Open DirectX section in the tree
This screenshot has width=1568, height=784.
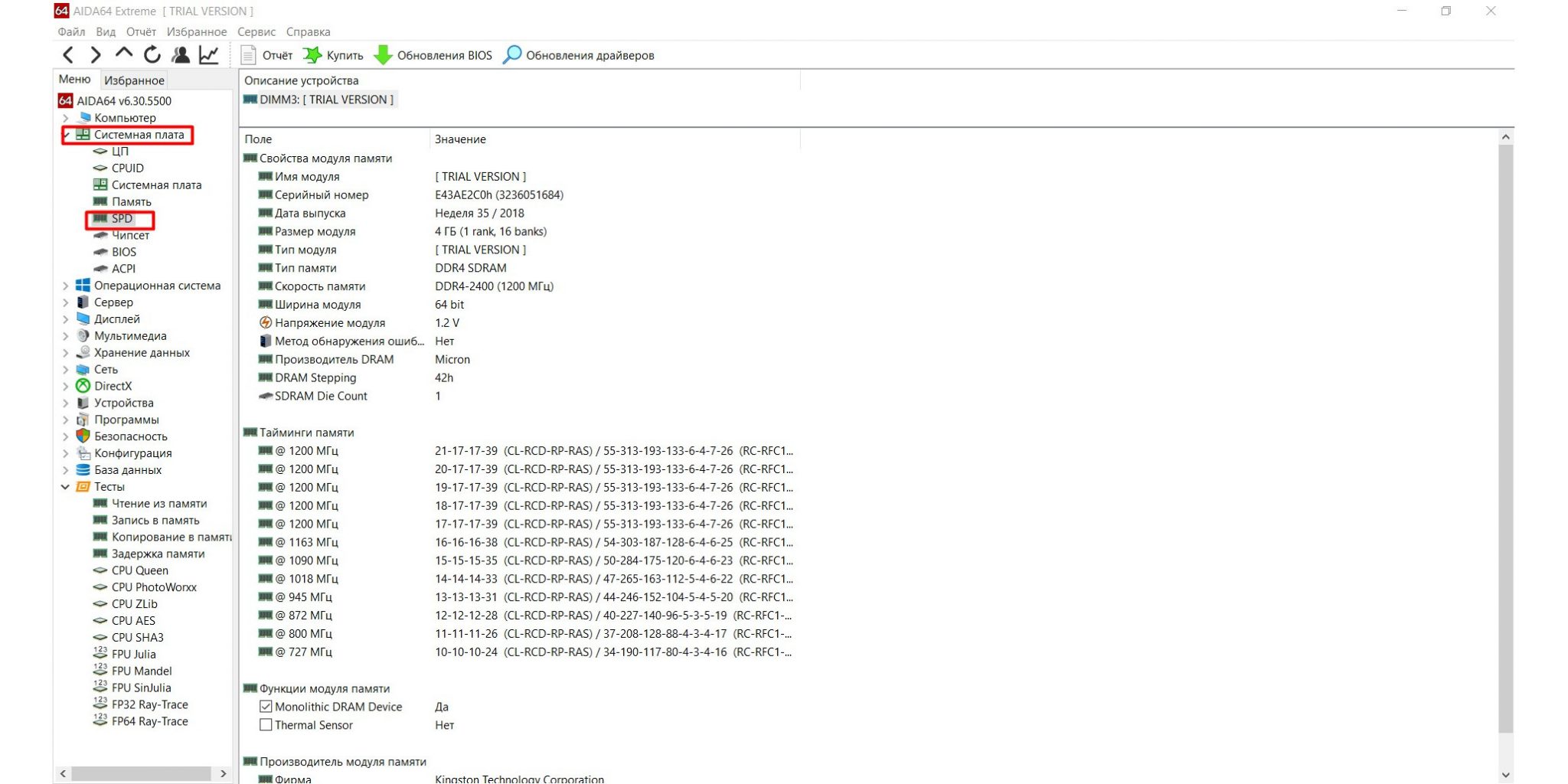pyautogui.click(x=113, y=387)
